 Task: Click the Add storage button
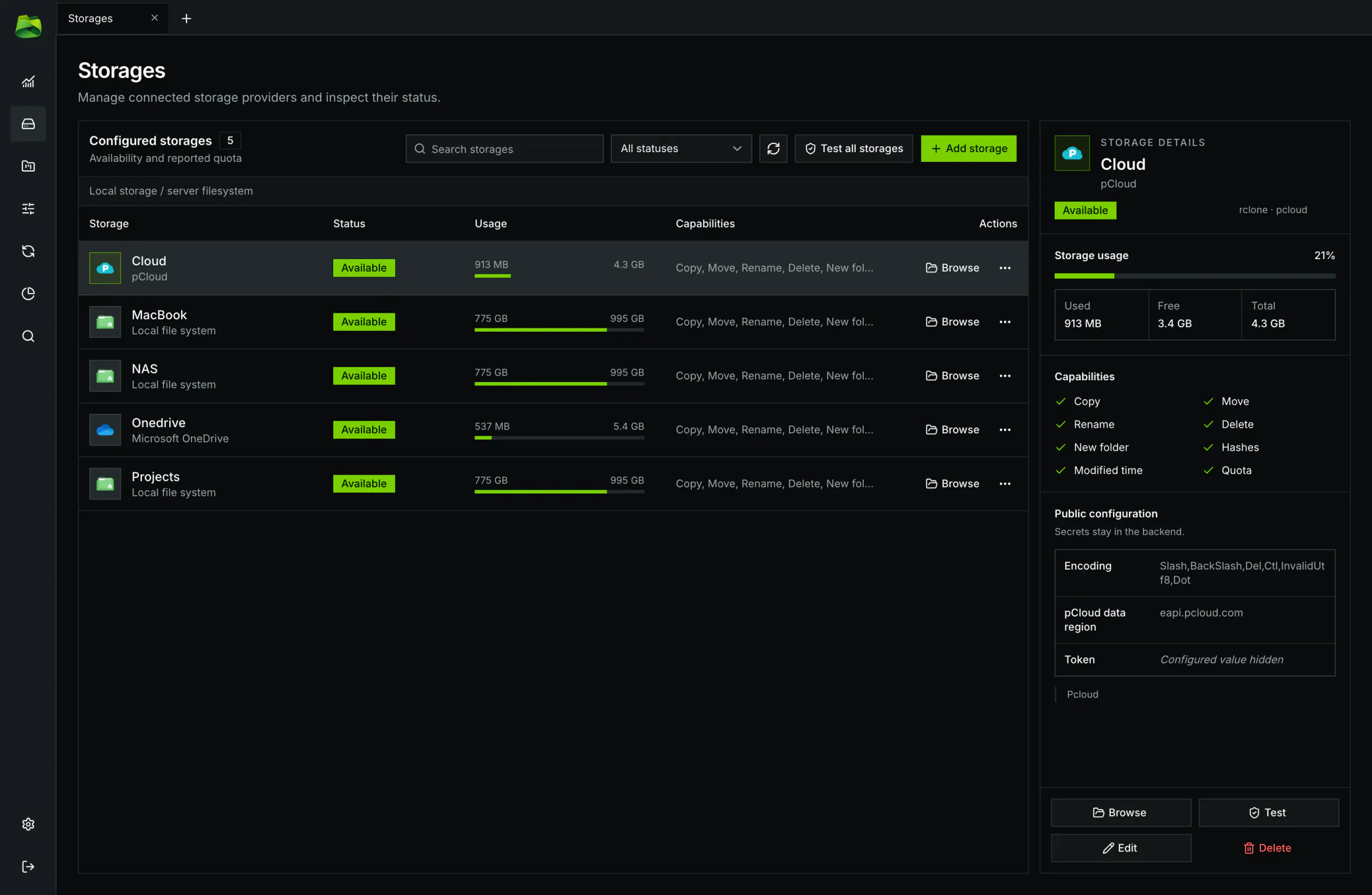point(968,148)
